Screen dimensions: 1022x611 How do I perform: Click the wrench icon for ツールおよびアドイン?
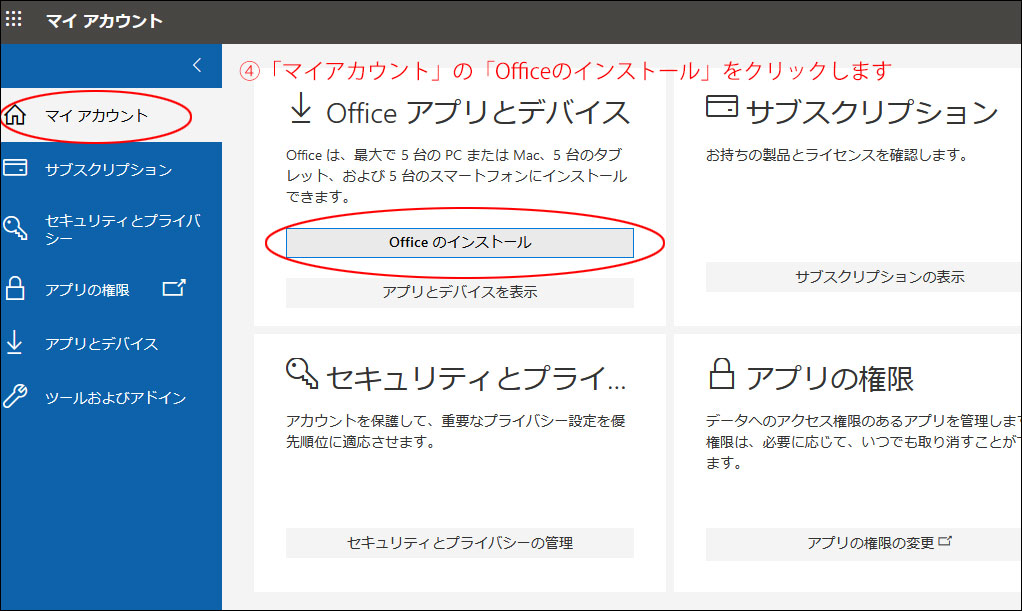click(15, 396)
